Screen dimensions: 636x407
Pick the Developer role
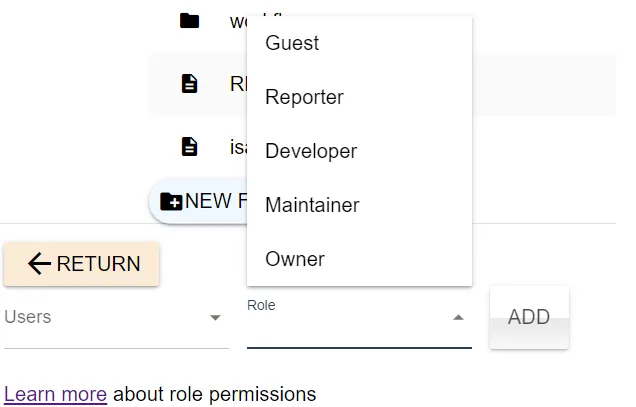(x=310, y=151)
